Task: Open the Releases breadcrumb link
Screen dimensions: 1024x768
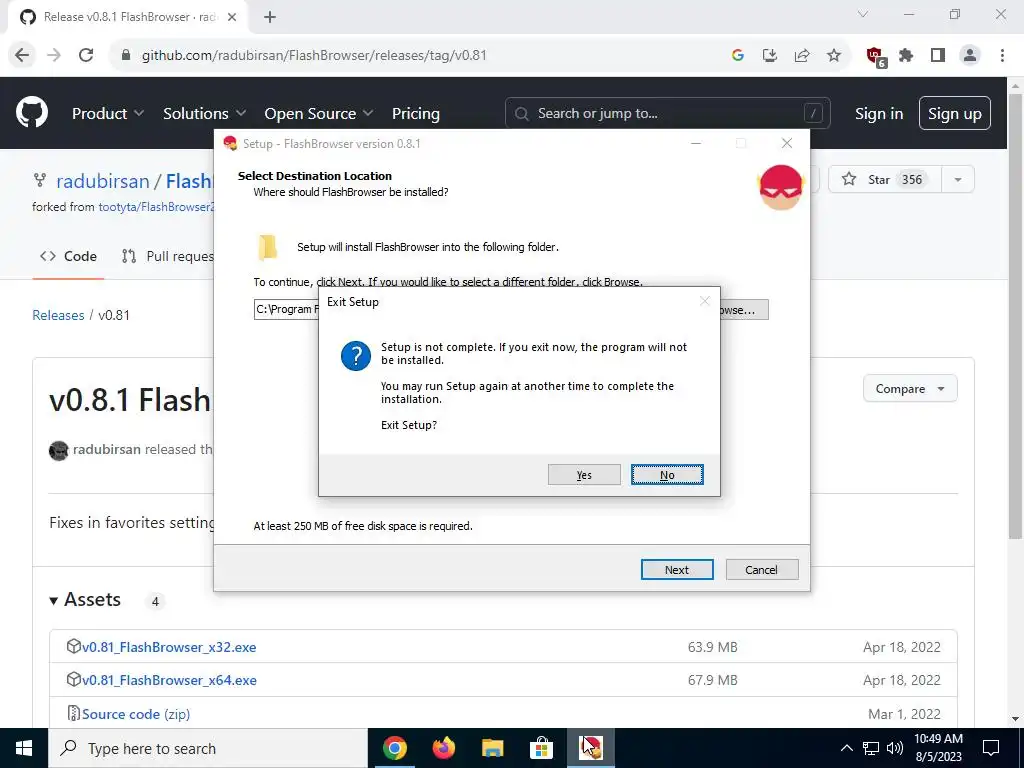Action: tap(58, 315)
